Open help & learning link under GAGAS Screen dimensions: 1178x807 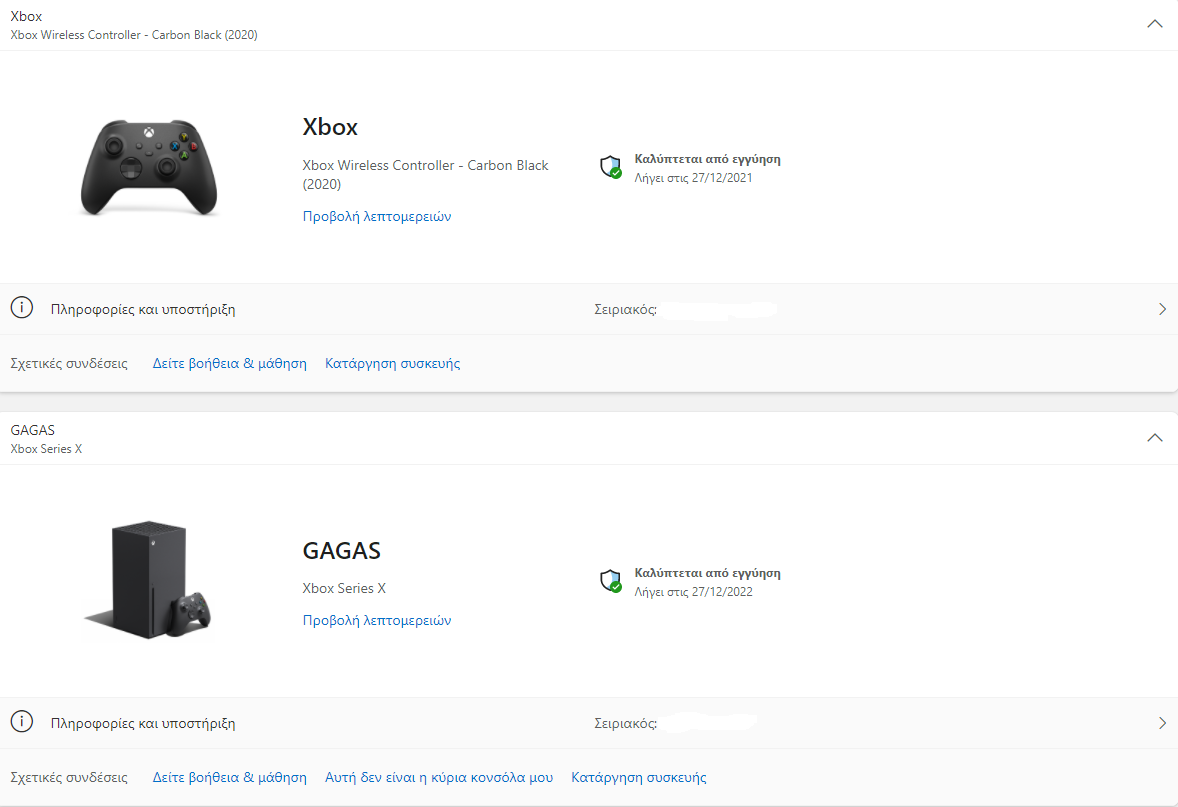click(x=229, y=778)
